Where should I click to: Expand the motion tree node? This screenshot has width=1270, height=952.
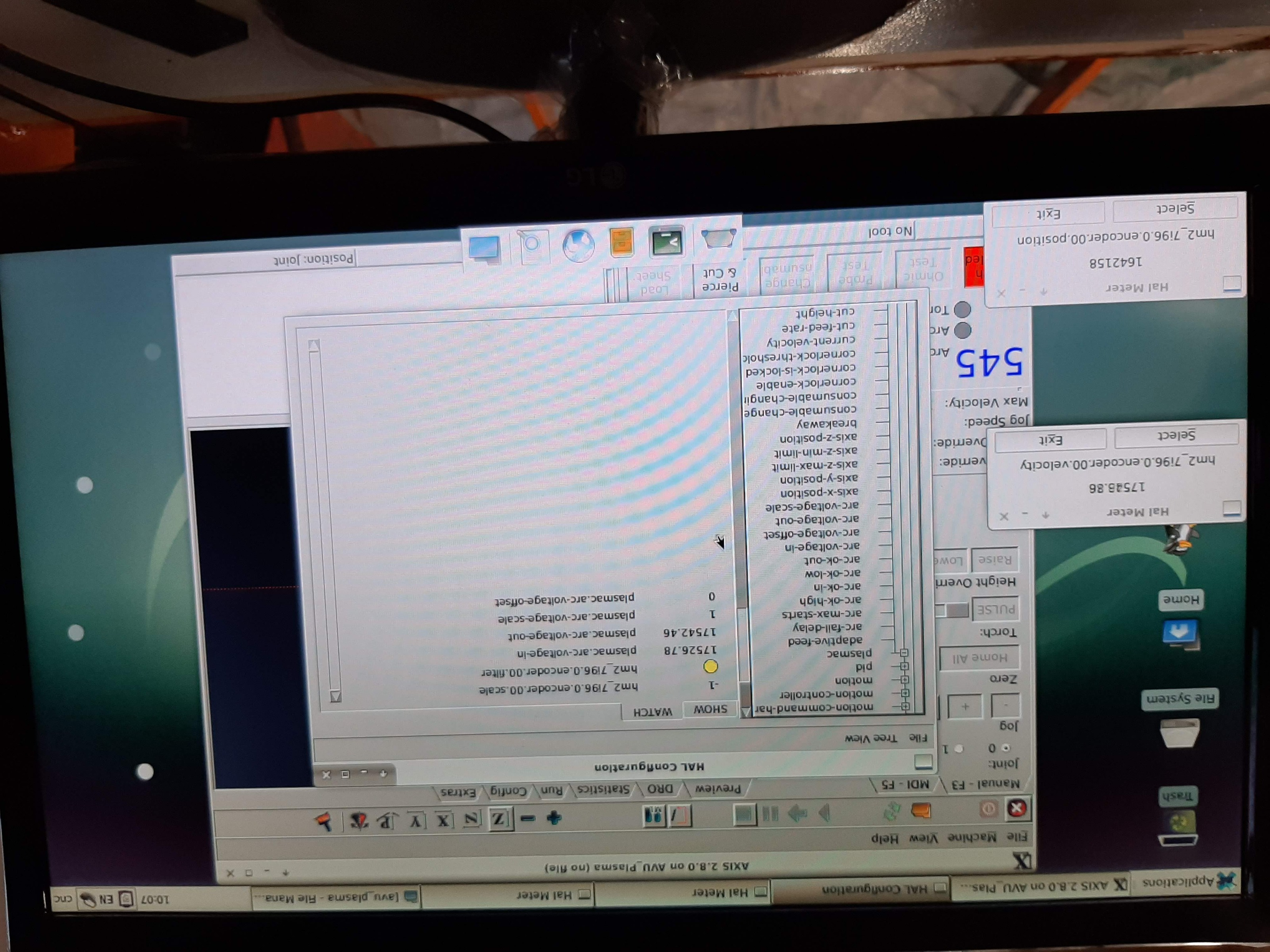click(905, 679)
